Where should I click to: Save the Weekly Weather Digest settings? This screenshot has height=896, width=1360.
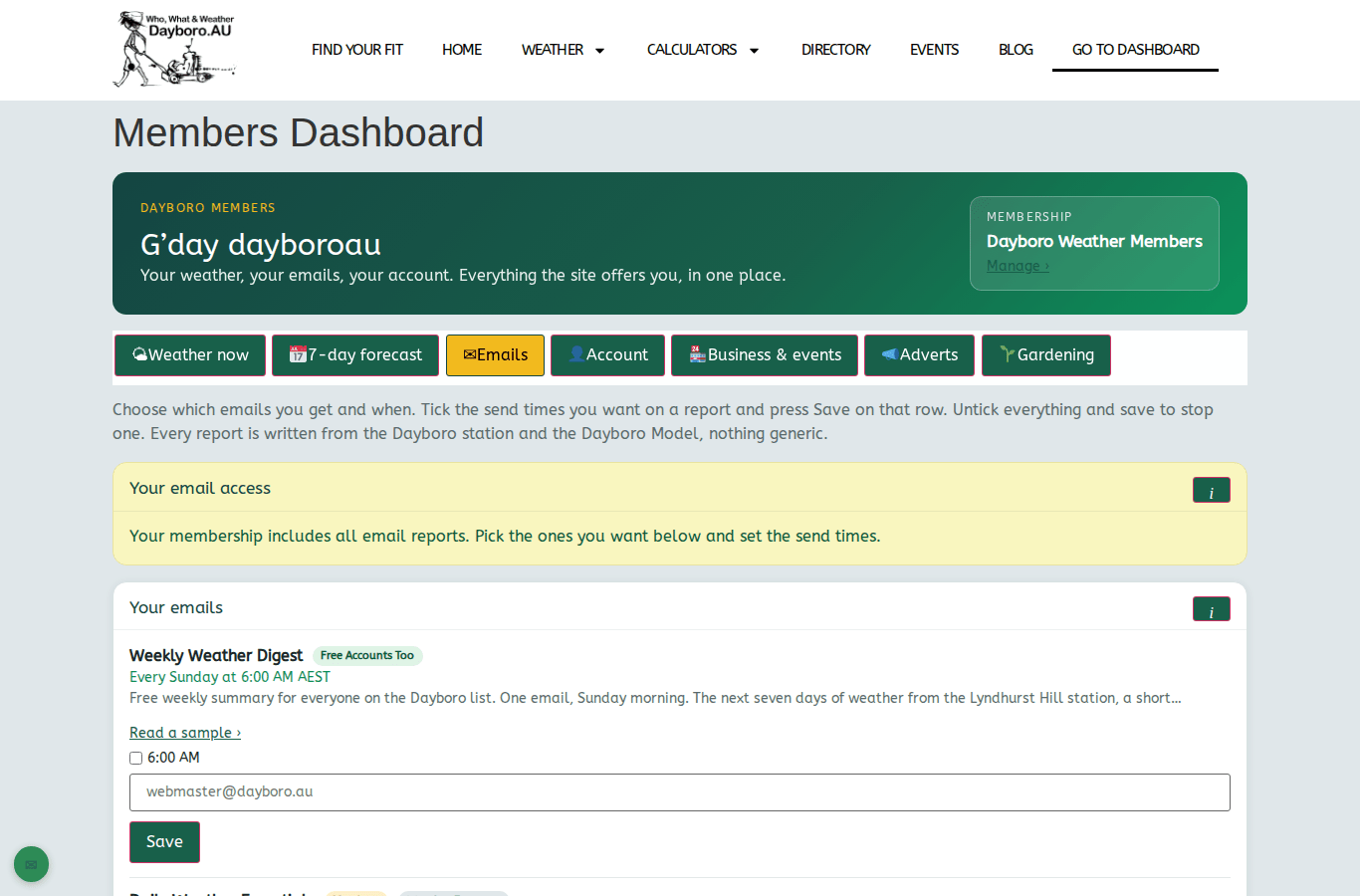(x=164, y=842)
